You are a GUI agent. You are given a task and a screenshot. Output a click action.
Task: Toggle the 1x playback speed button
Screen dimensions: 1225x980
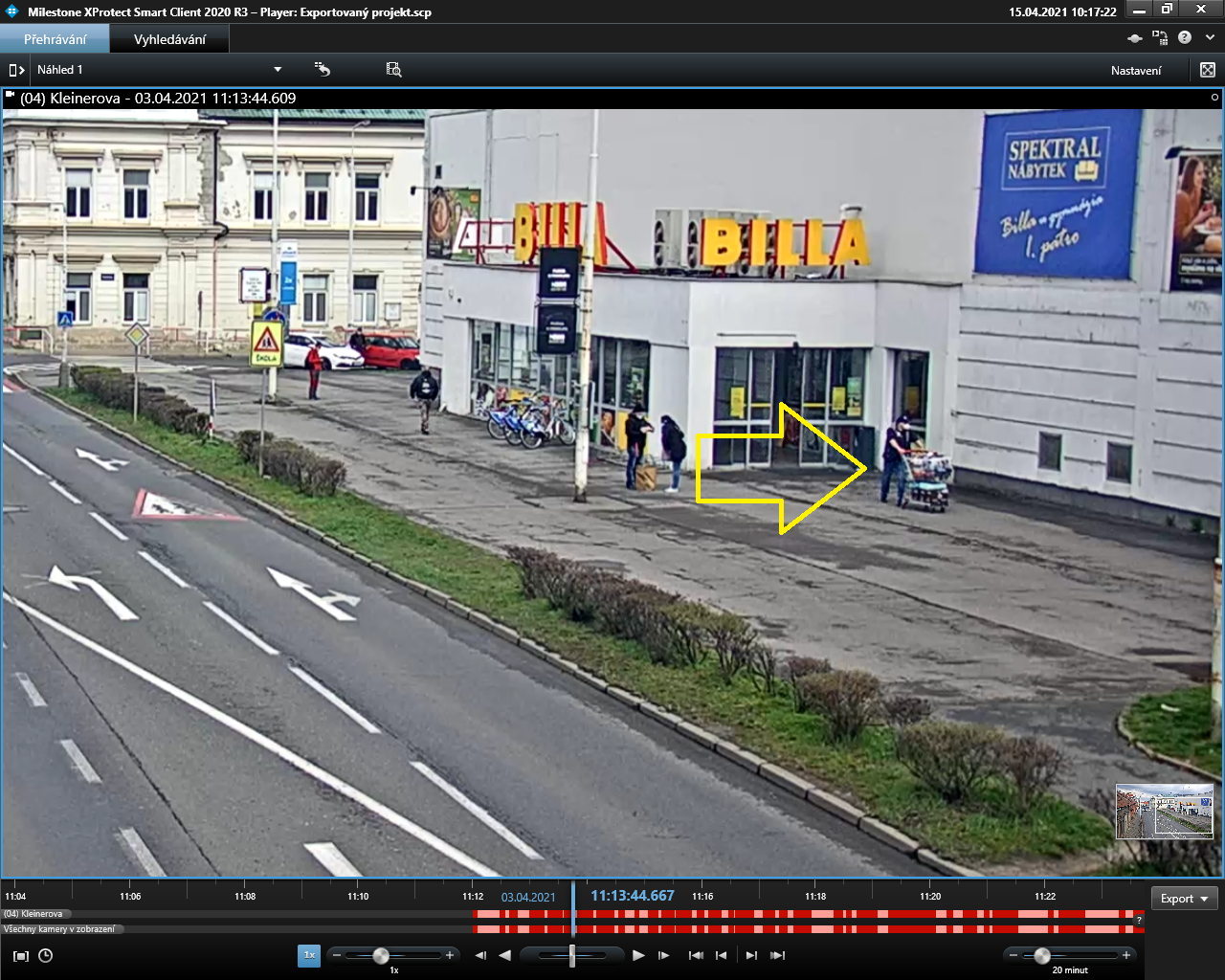tap(309, 955)
